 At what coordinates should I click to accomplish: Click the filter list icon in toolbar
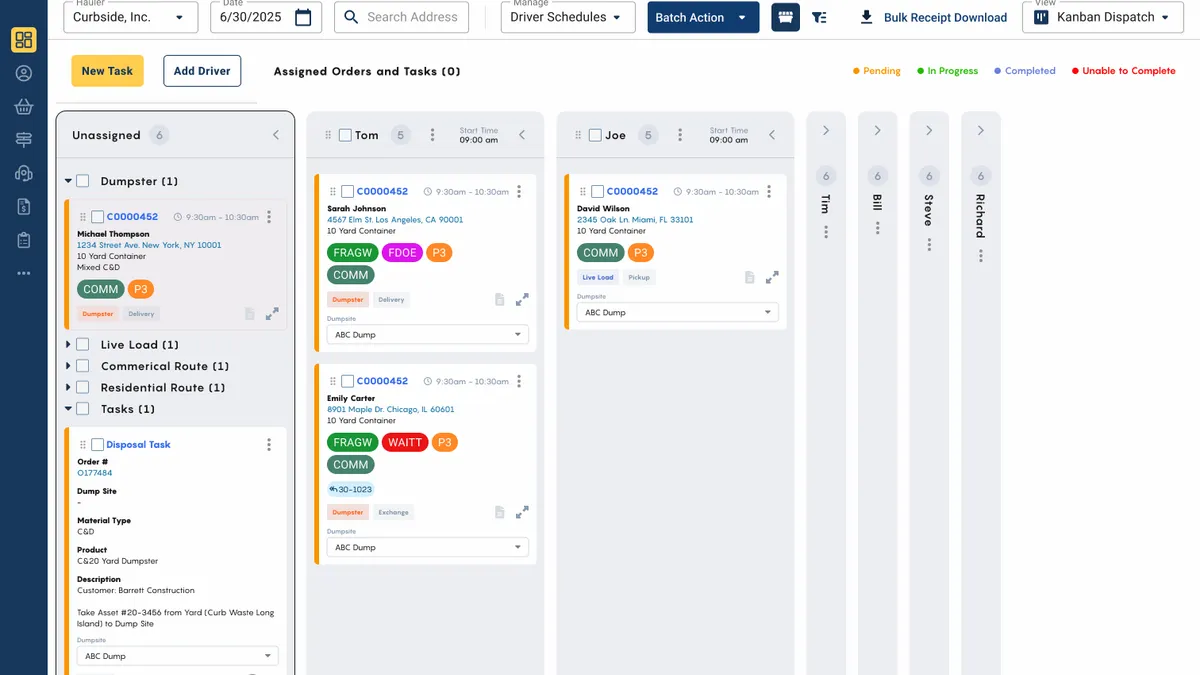(819, 17)
